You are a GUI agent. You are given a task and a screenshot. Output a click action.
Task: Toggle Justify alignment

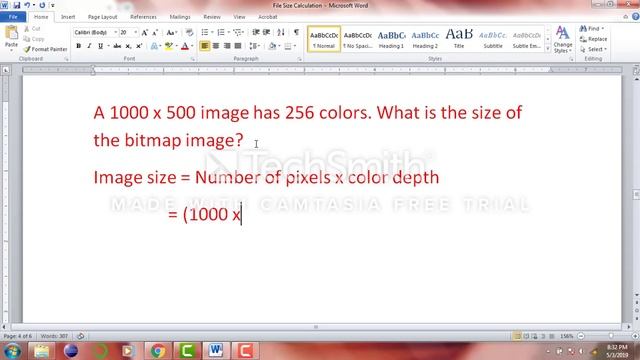(238, 46)
